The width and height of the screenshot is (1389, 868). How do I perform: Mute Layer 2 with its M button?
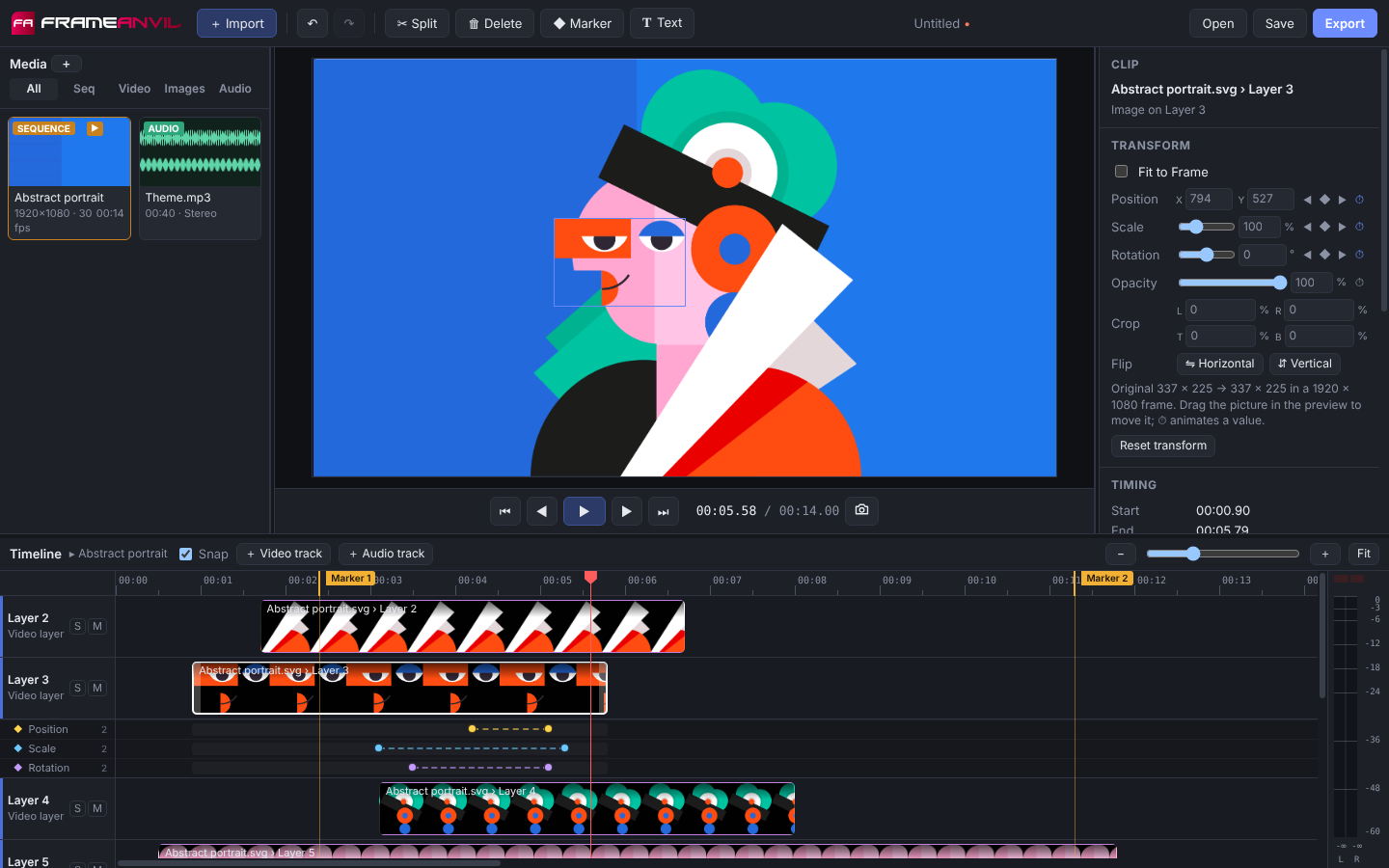click(97, 627)
